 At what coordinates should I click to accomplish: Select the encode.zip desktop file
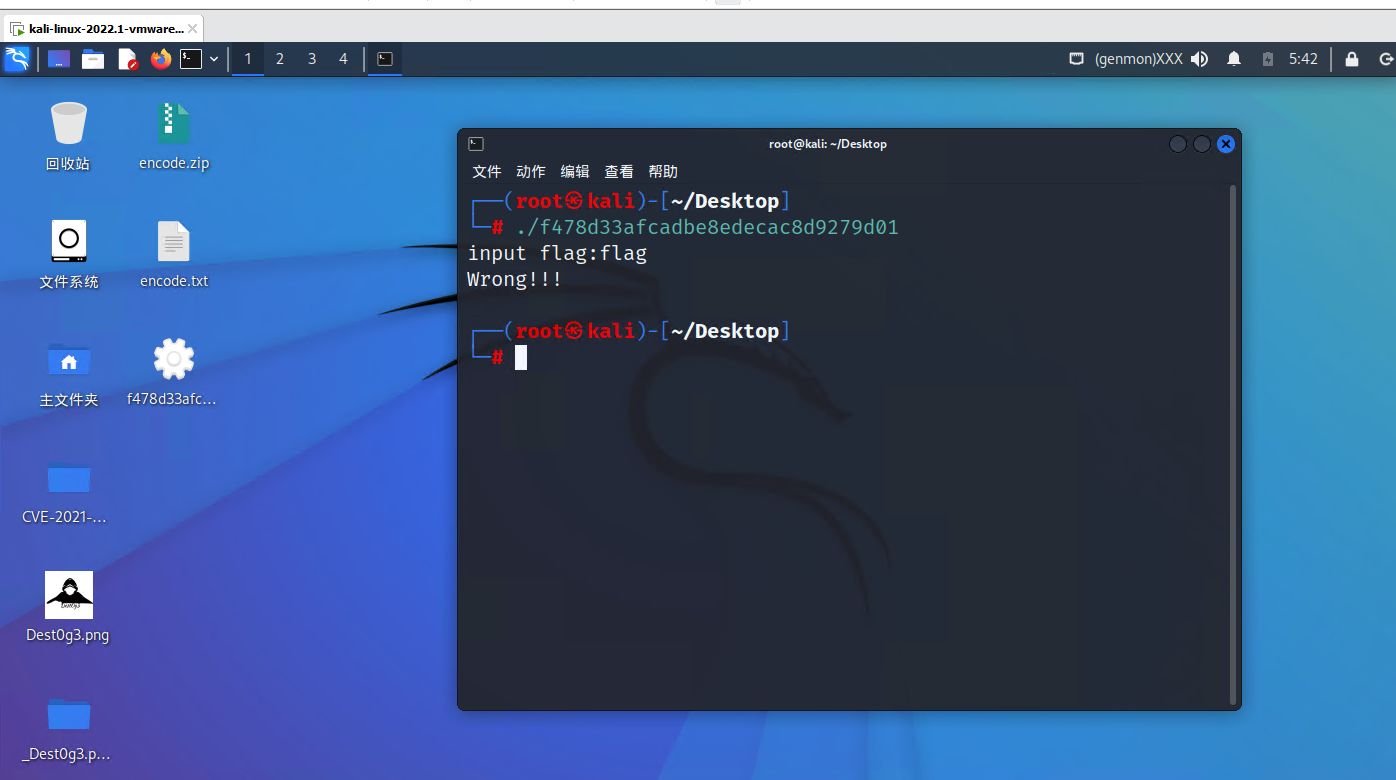pos(174,137)
